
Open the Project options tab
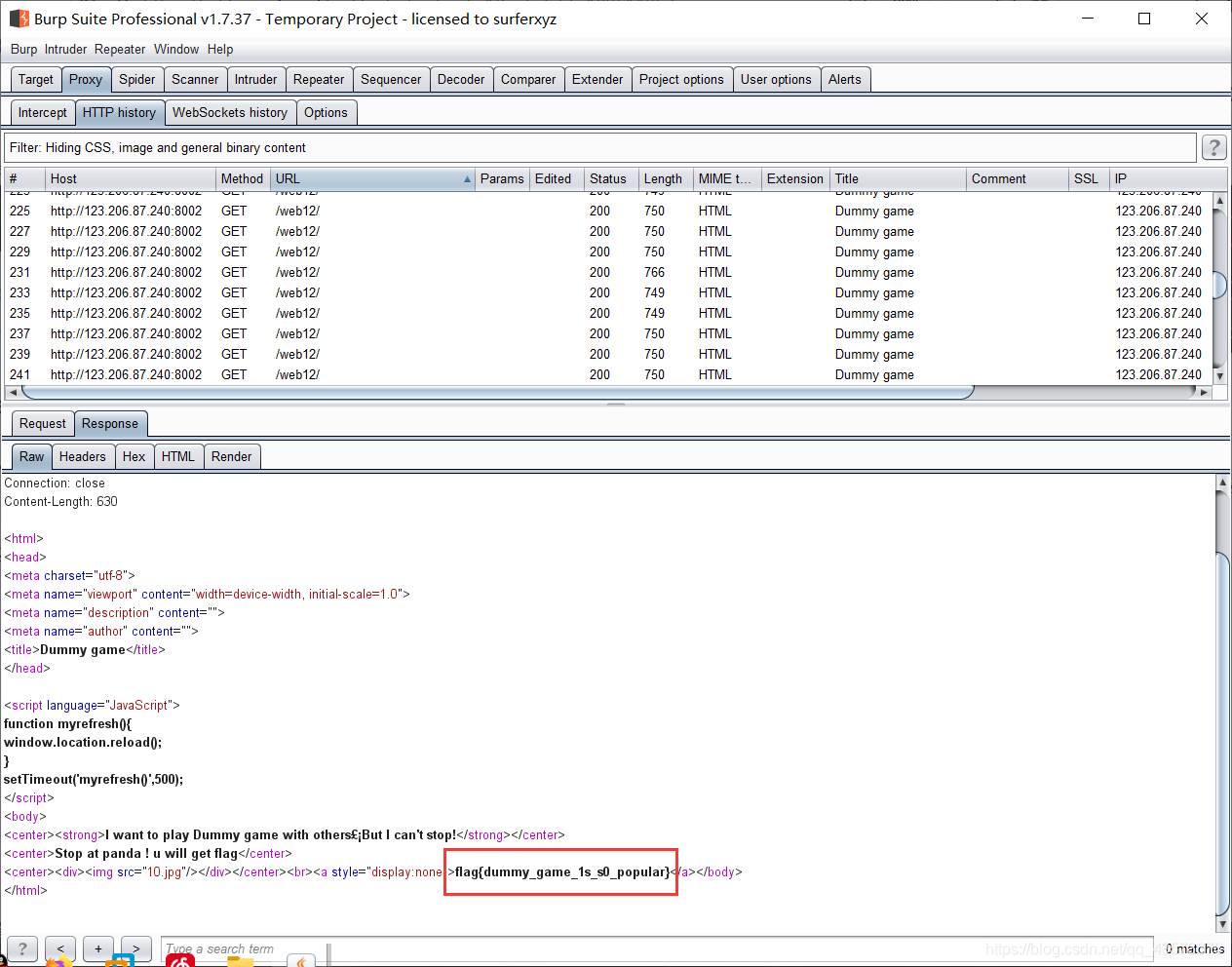pos(681,80)
